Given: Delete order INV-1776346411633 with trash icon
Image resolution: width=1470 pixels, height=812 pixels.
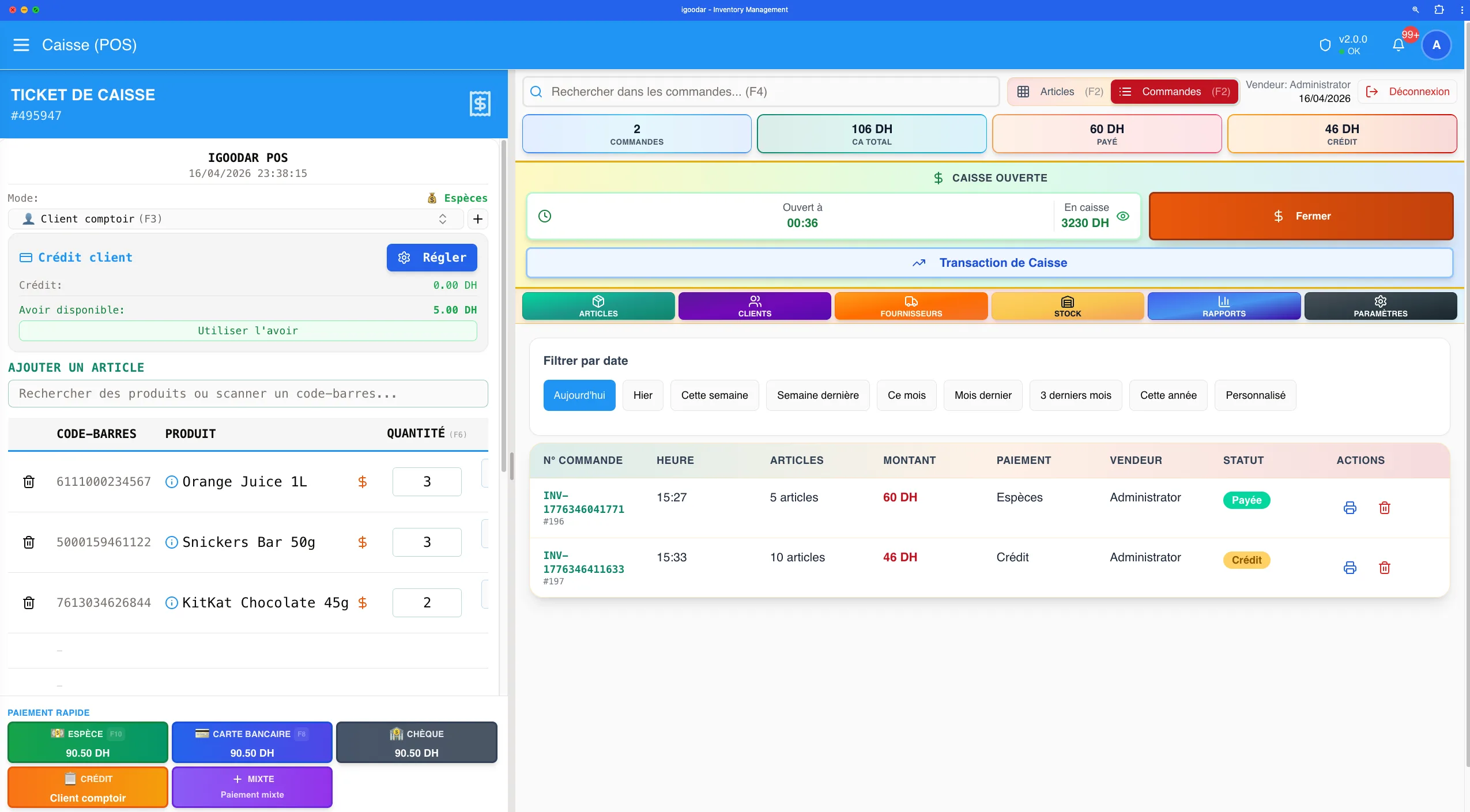Looking at the screenshot, I should point(1386,568).
